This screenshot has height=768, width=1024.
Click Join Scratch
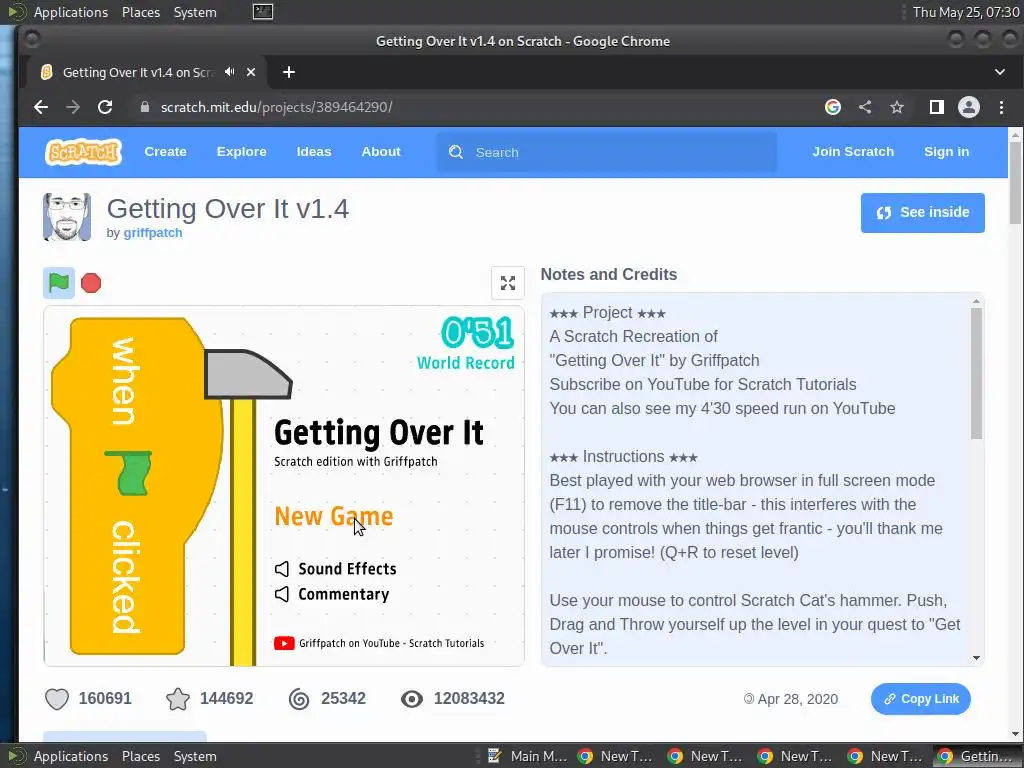click(x=853, y=152)
